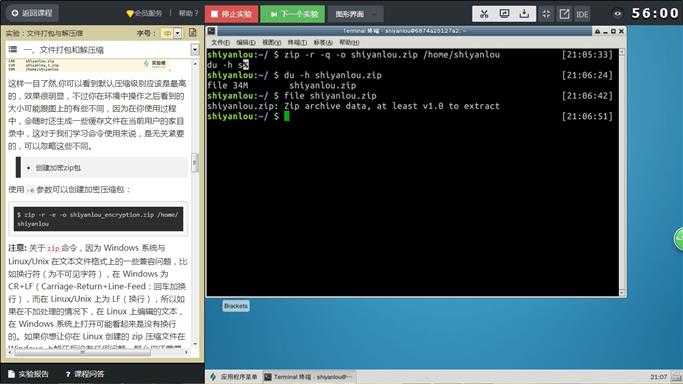Click the fullscreen shrink arrows icon
This screenshot has height=384, width=683.
click(x=546, y=14)
